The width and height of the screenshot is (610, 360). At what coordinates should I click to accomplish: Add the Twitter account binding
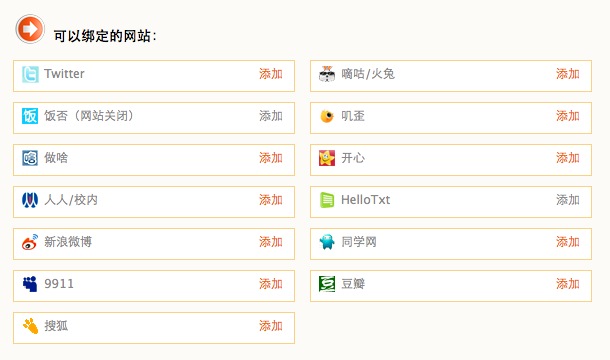[271, 74]
